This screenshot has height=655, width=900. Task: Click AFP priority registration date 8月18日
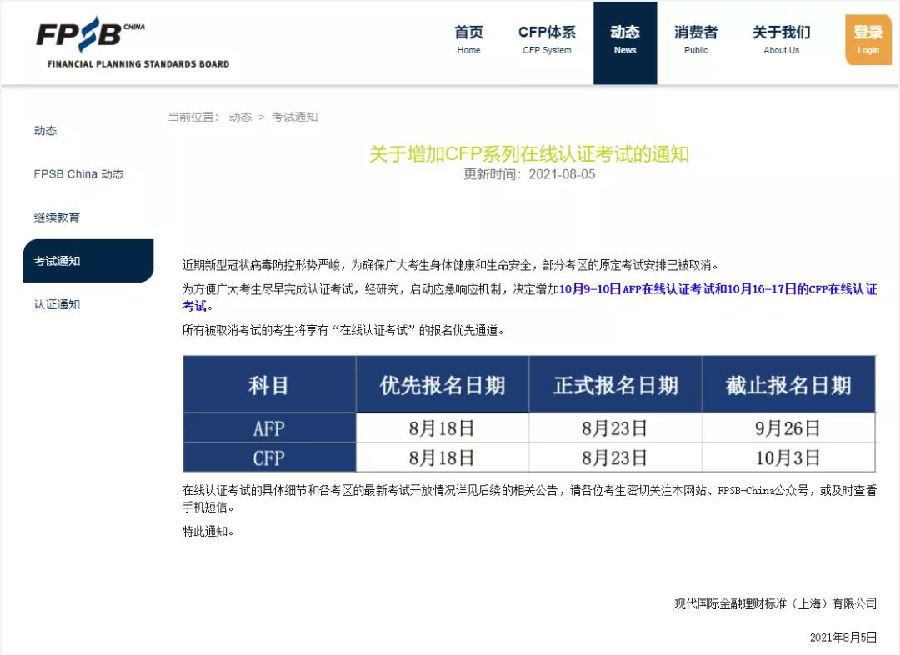click(442, 428)
